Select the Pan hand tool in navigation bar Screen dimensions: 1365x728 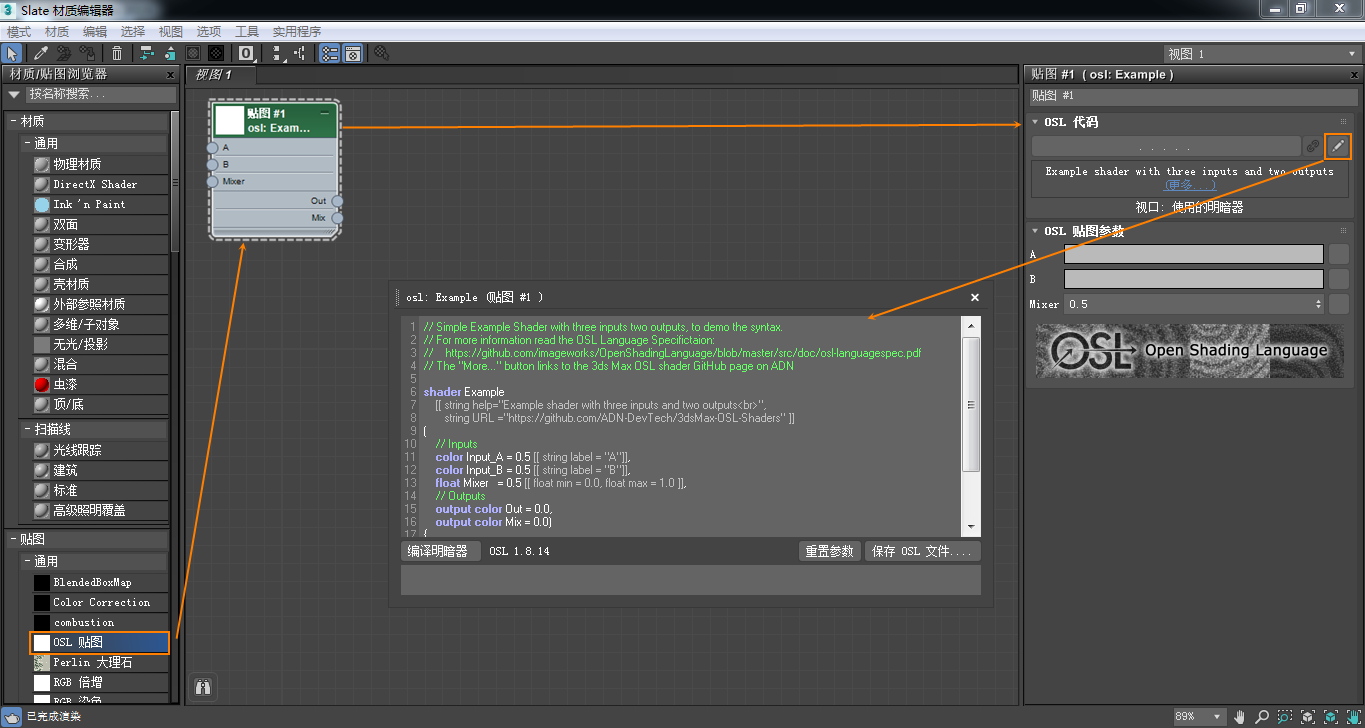click(1240, 717)
